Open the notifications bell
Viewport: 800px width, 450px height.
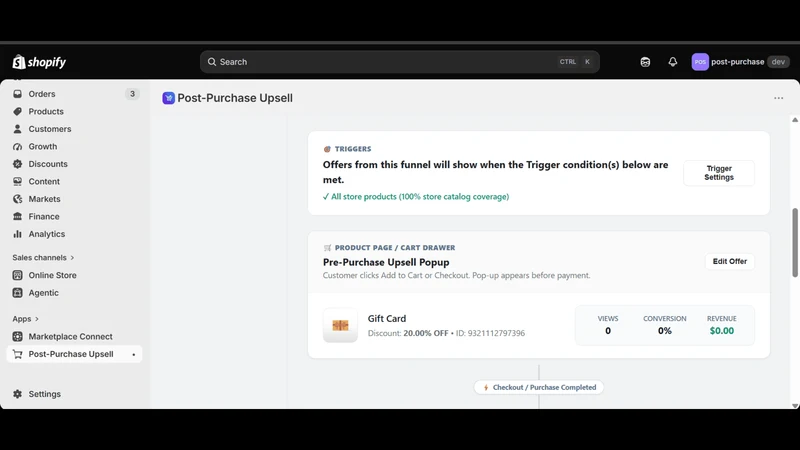672,62
